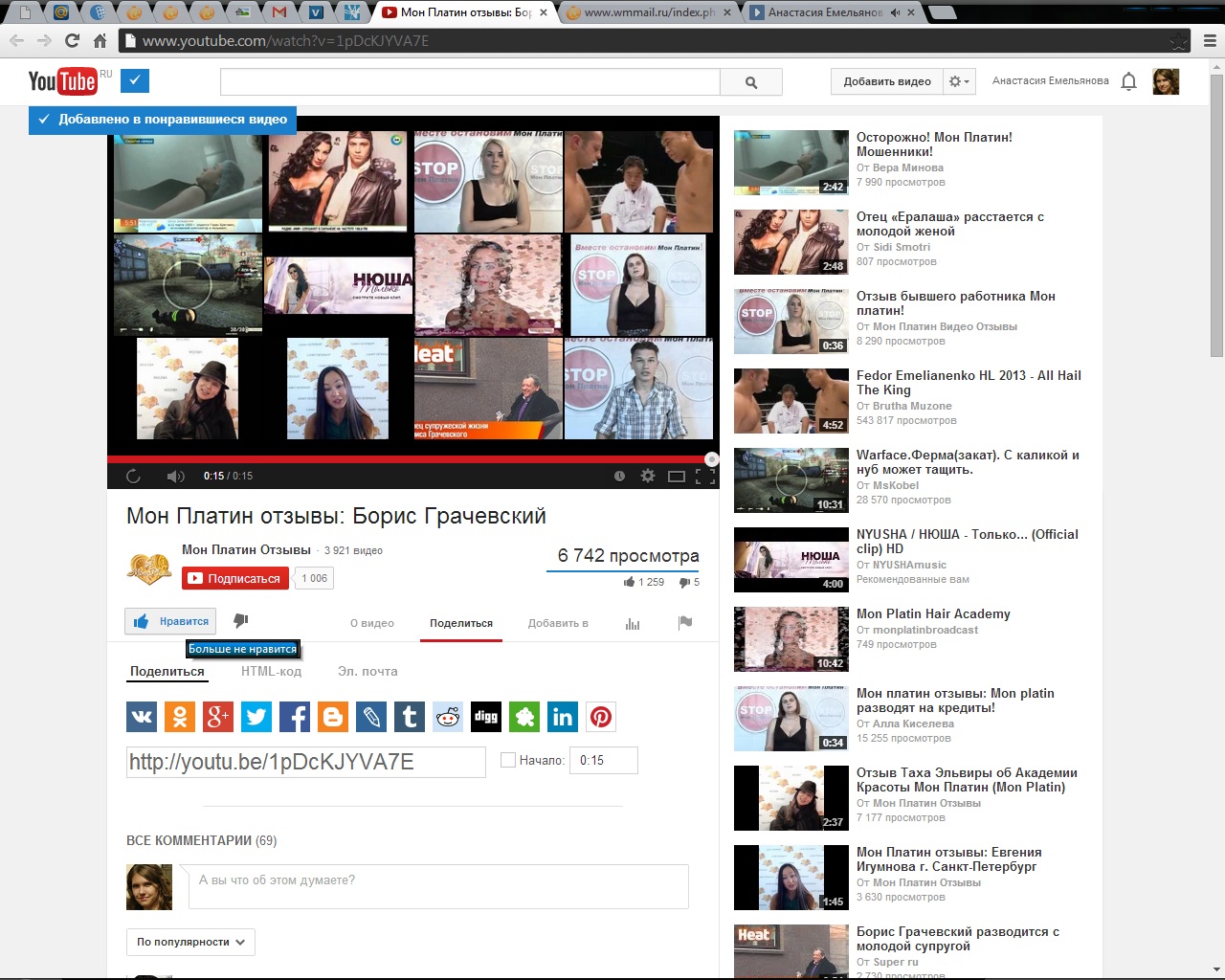Tick the Начало start-time checkbox

(x=507, y=760)
